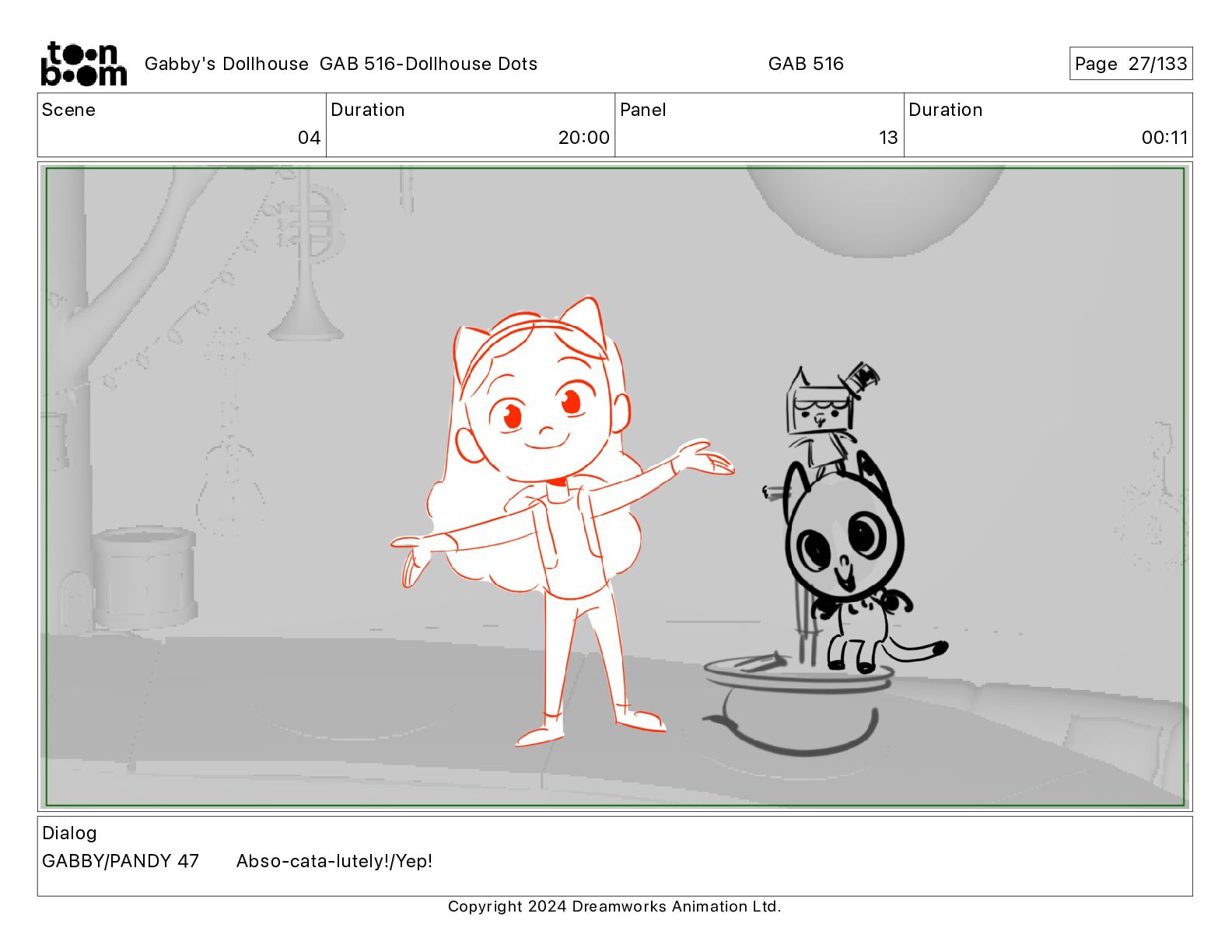This screenshot has height=952, width=1232.
Task: Select the title "Gabby's Dollhouse GAB 516-Dollhouse Dots"
Action: pos(341,64)
